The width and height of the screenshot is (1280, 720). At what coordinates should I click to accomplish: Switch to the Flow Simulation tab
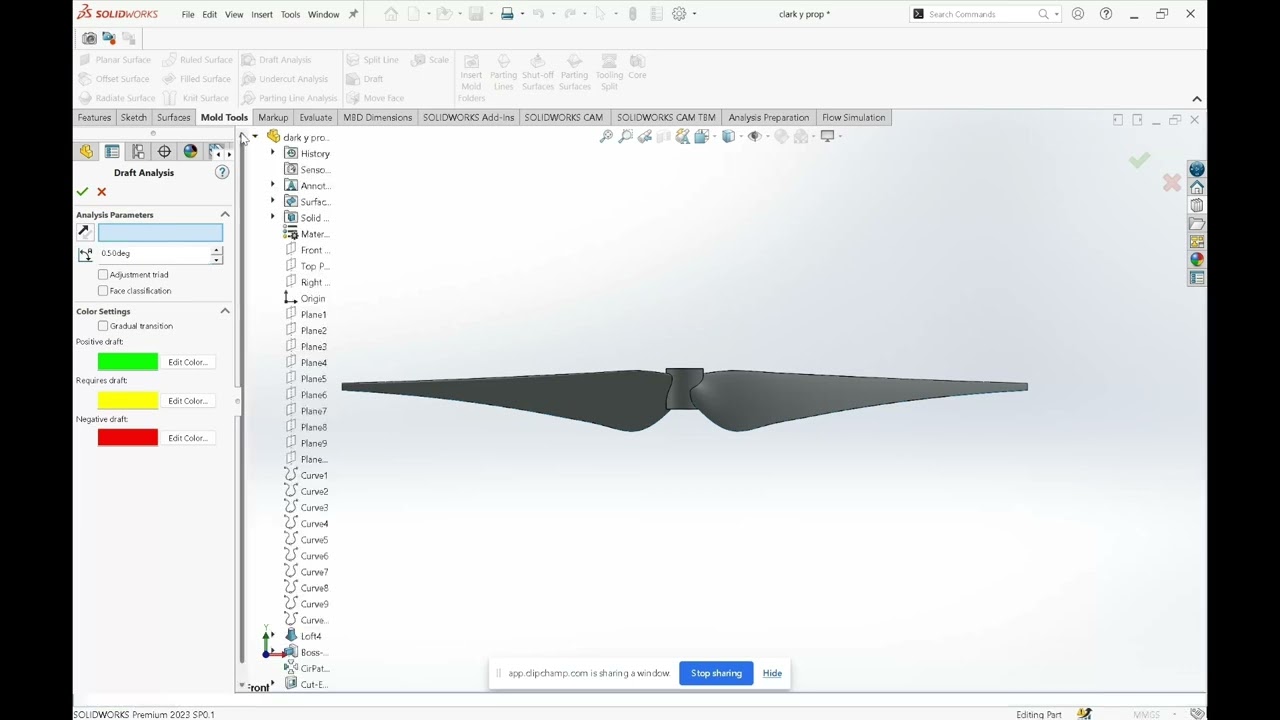(853, 117)
